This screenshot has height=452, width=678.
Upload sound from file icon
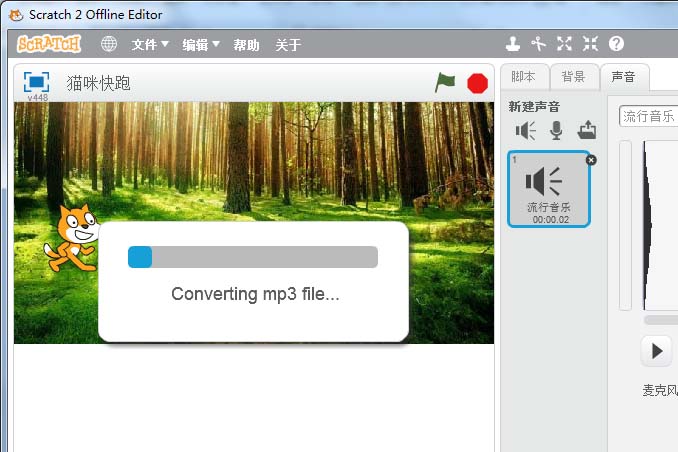587,130
